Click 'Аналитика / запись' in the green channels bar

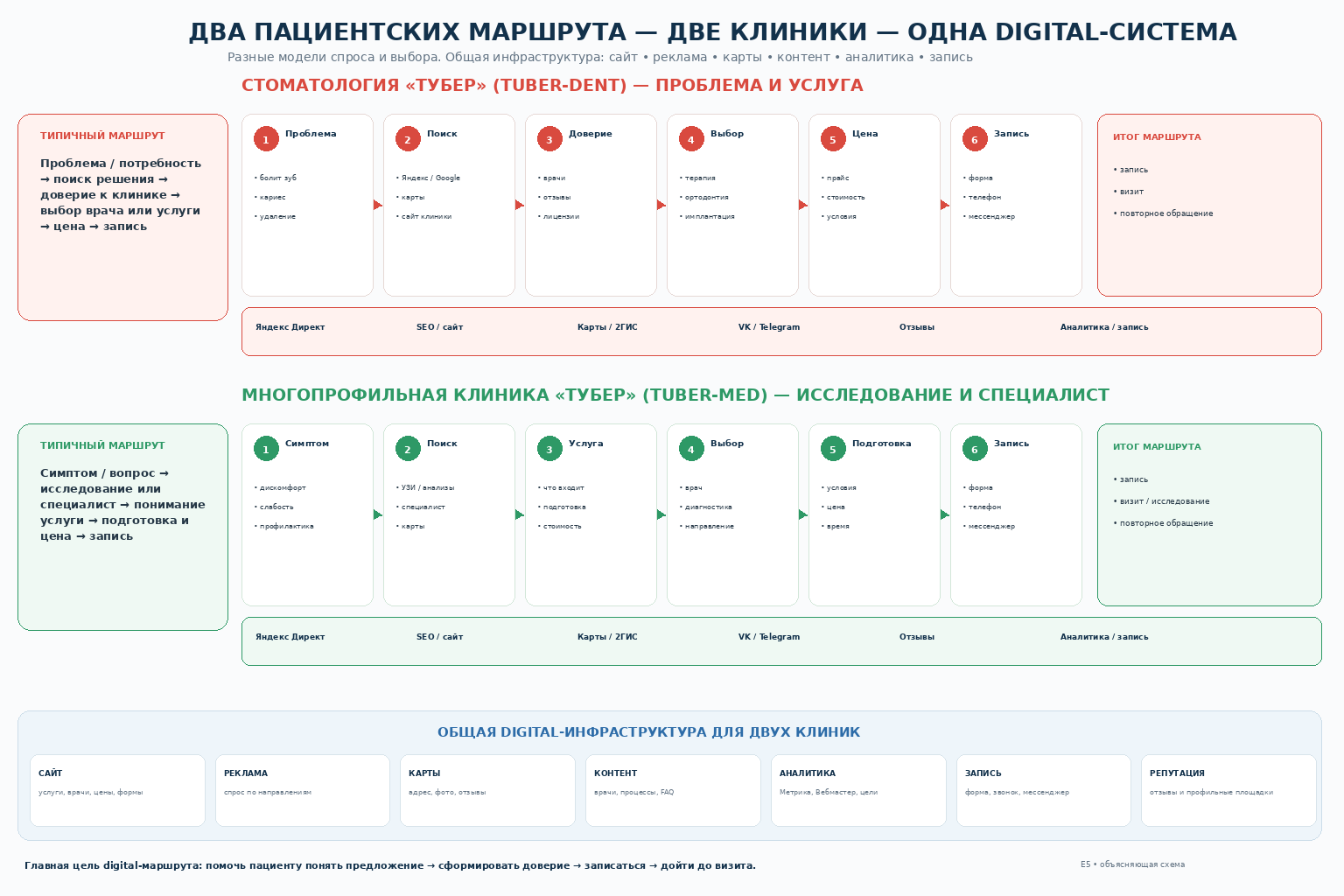(1104, 637)
